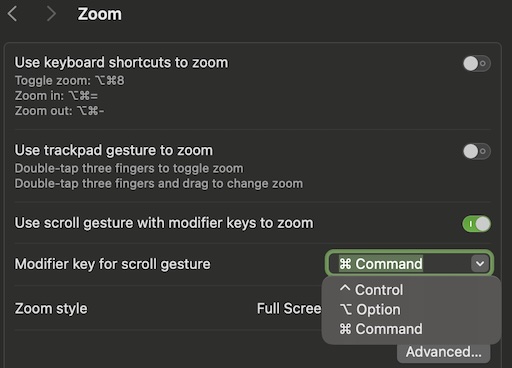Viewport: 512px width, 368px height.
Task: Go forward with the right chevron arrow
Action: 51,14
